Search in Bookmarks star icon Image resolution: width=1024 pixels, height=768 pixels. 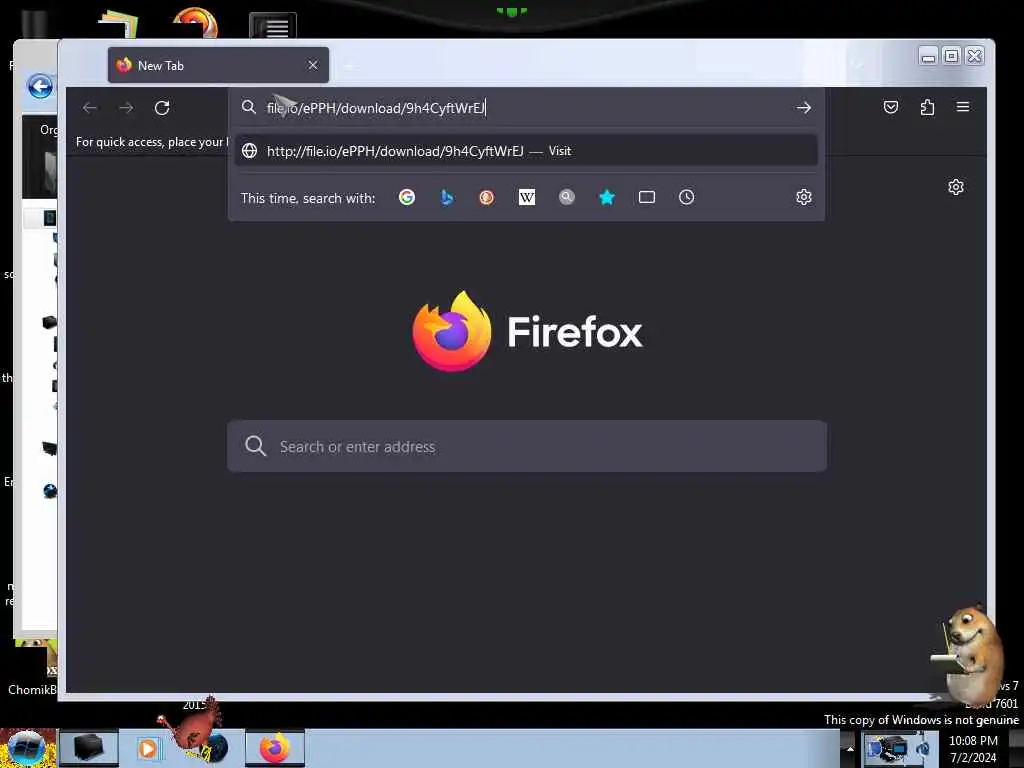(x=607, y=197)
